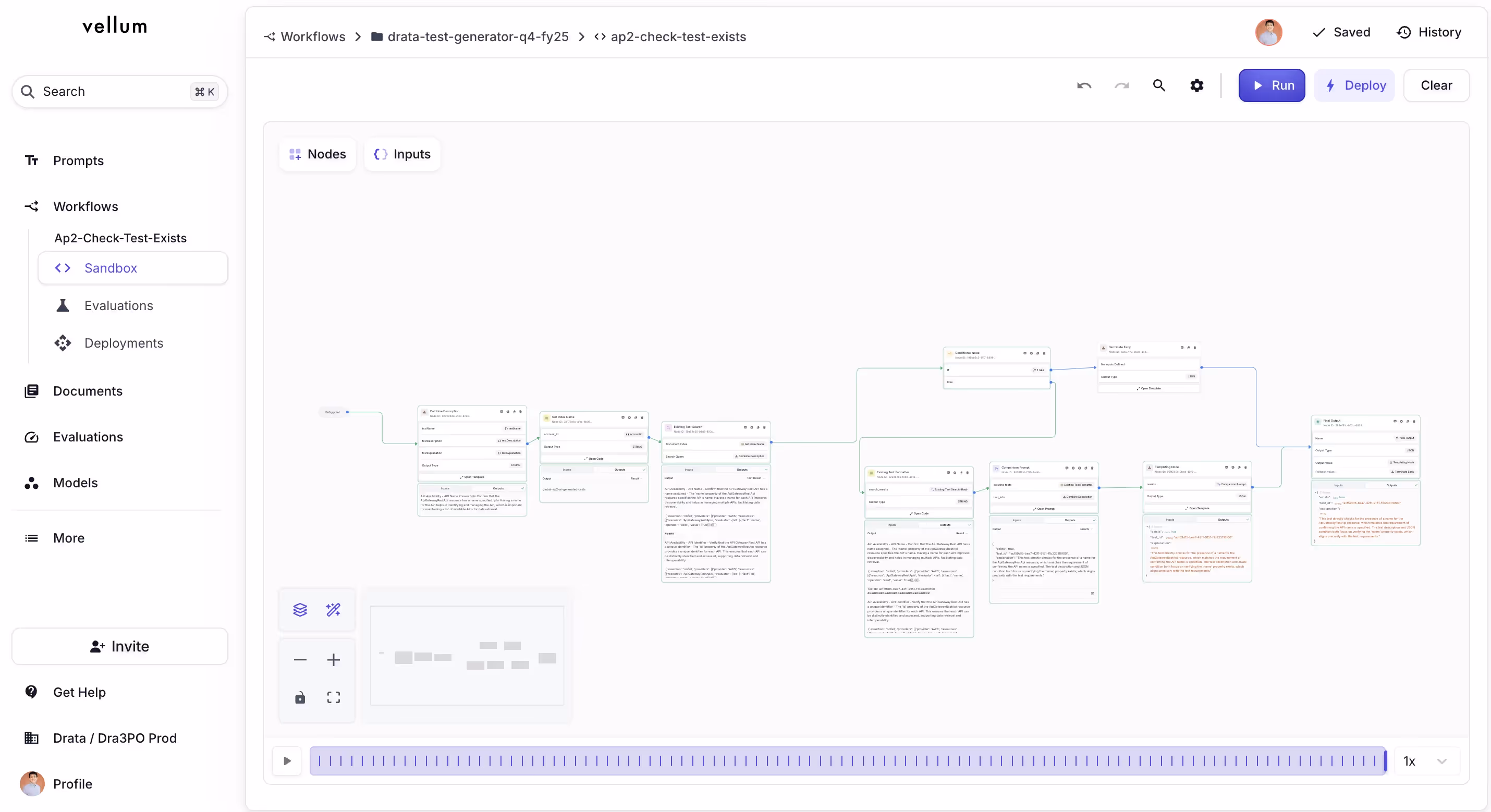The width and height of the screenshot is (1491, 812).
Task: Collapse the JSON tree in Templating Node output
Action: [1148, 527]
